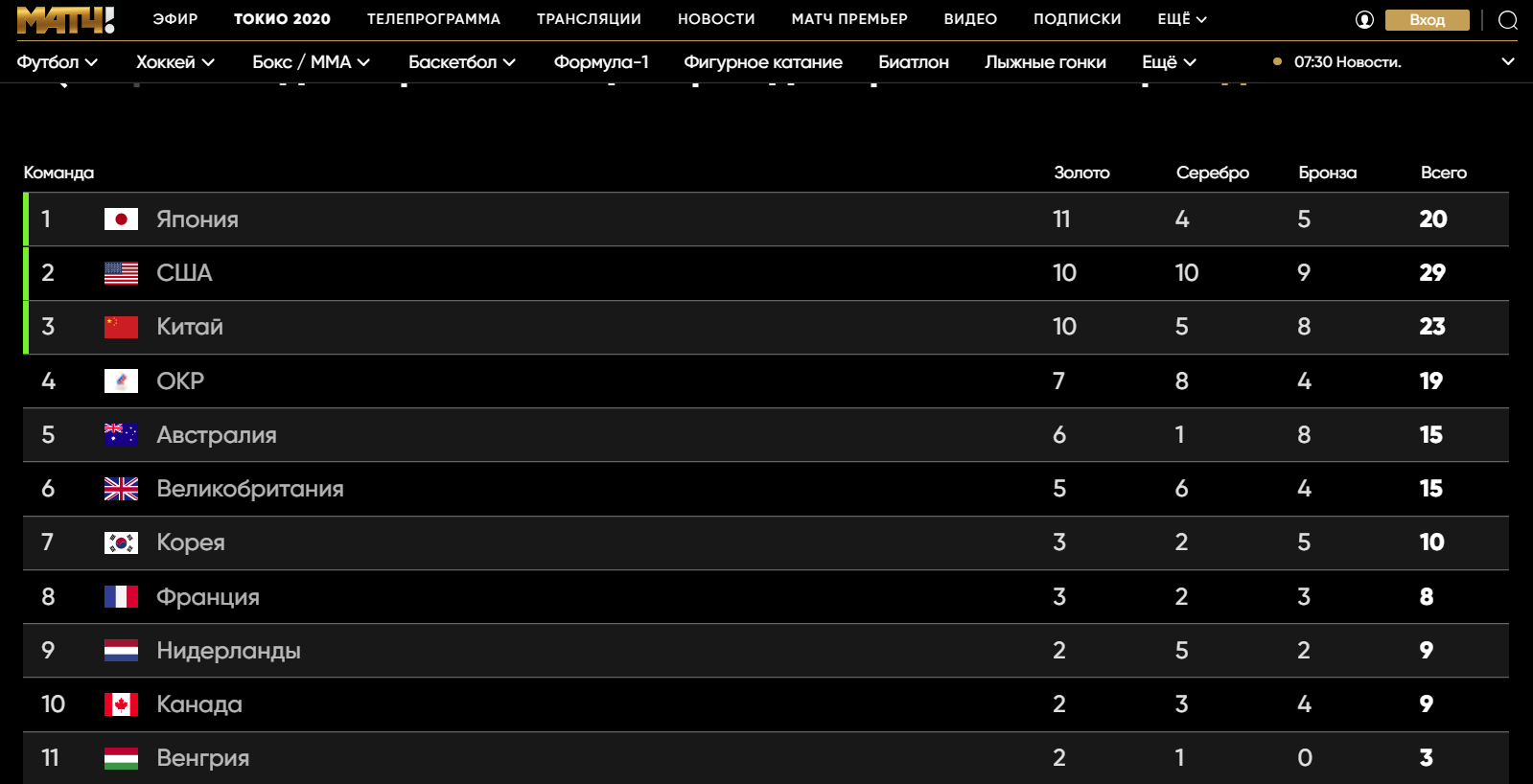This screenshot has height=784, width=1533.
Task: Open the Формула-1 link
Action: [601, 62]
